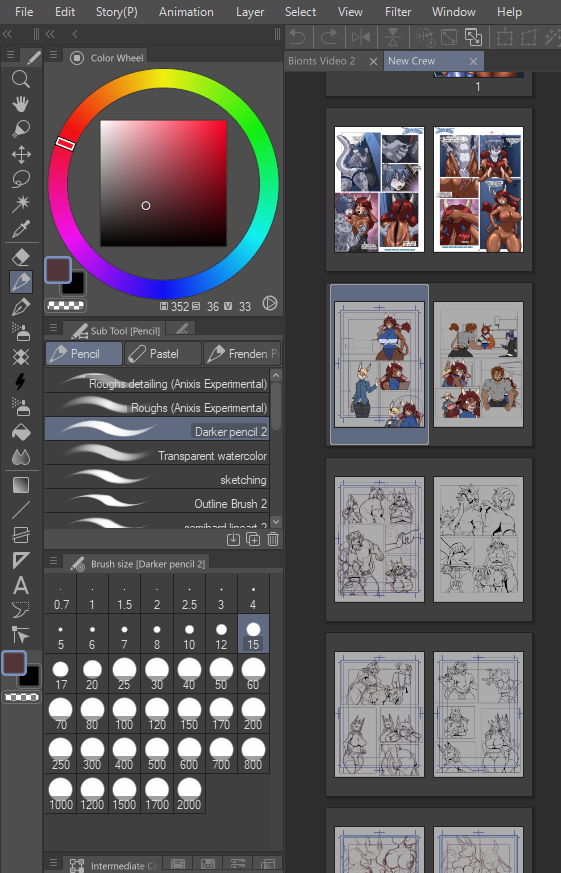
Task: Select the Gradient square tool
Action: (21, 485)
